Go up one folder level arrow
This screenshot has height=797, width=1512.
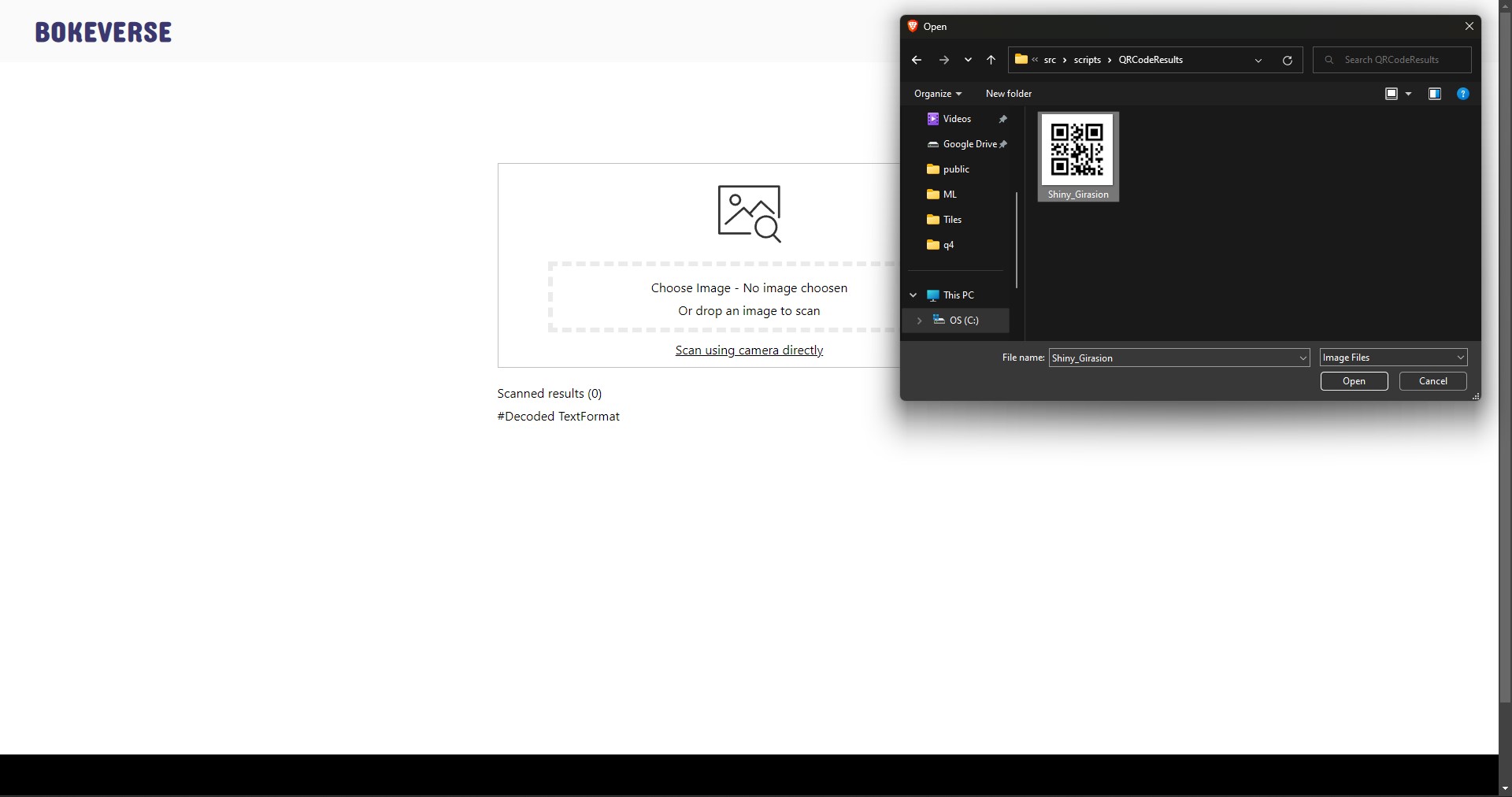(991, 60)
